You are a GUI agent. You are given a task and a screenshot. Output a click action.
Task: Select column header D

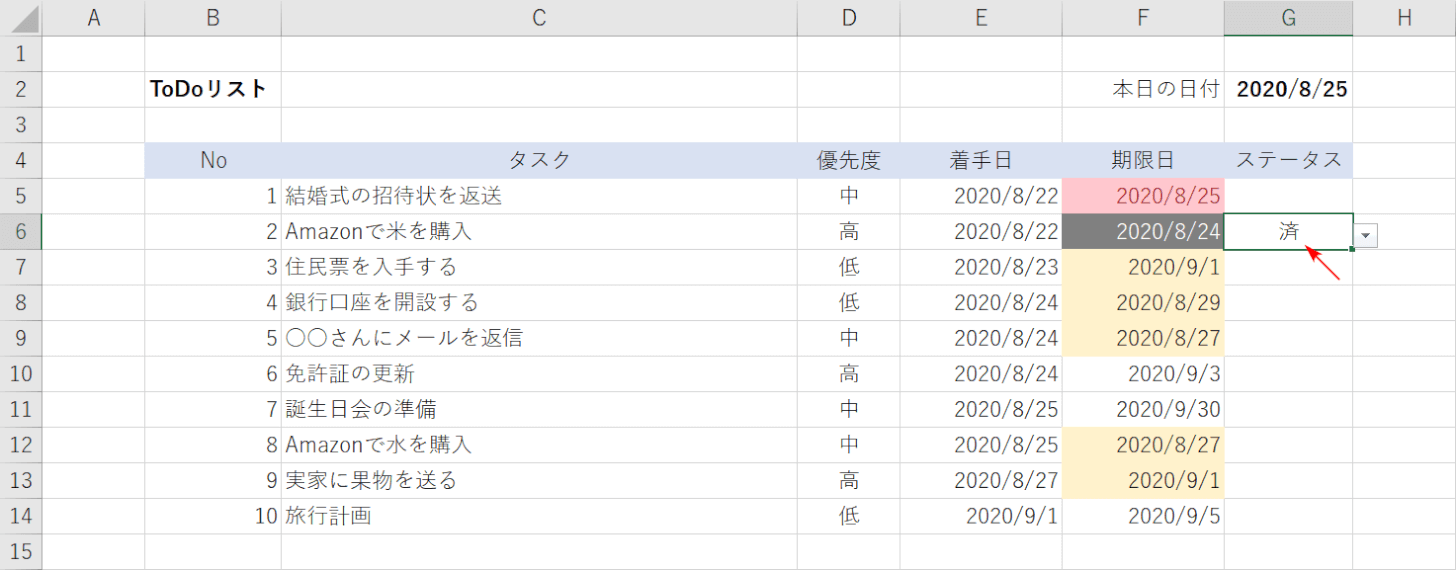(x=849, y=17)
